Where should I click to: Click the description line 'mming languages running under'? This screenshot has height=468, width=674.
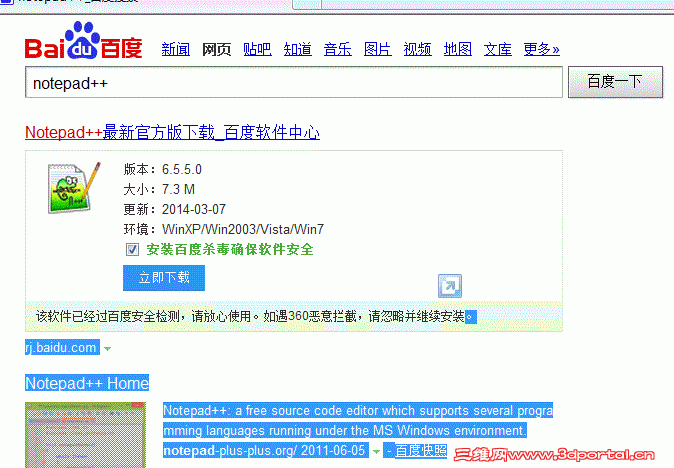click(345, 430)
